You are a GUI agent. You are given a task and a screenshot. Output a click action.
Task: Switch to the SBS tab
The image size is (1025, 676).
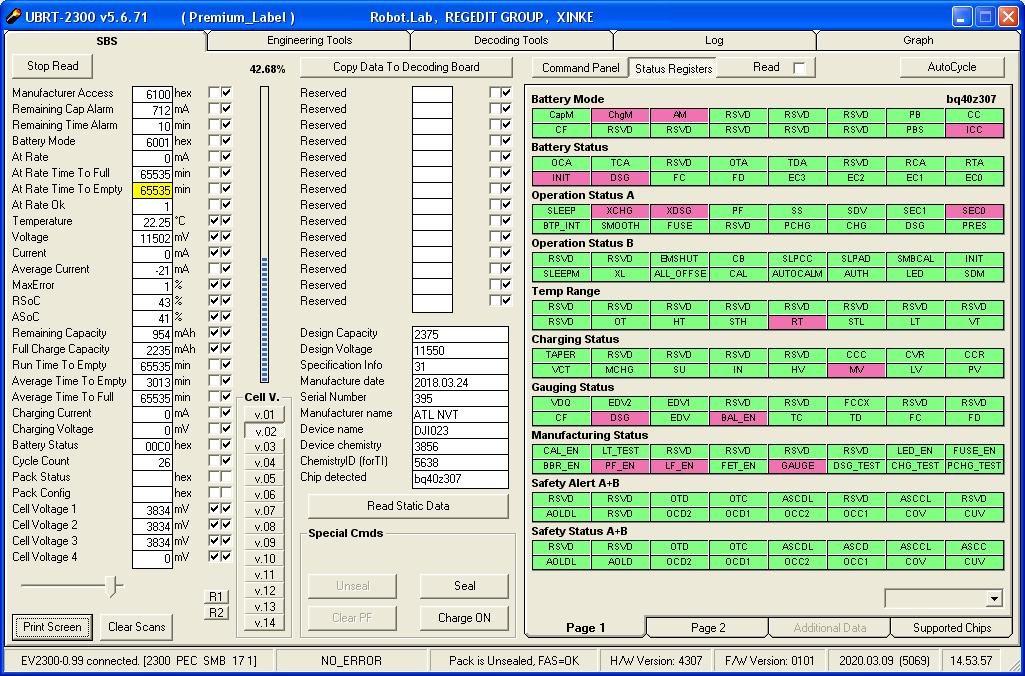point(106,41)
